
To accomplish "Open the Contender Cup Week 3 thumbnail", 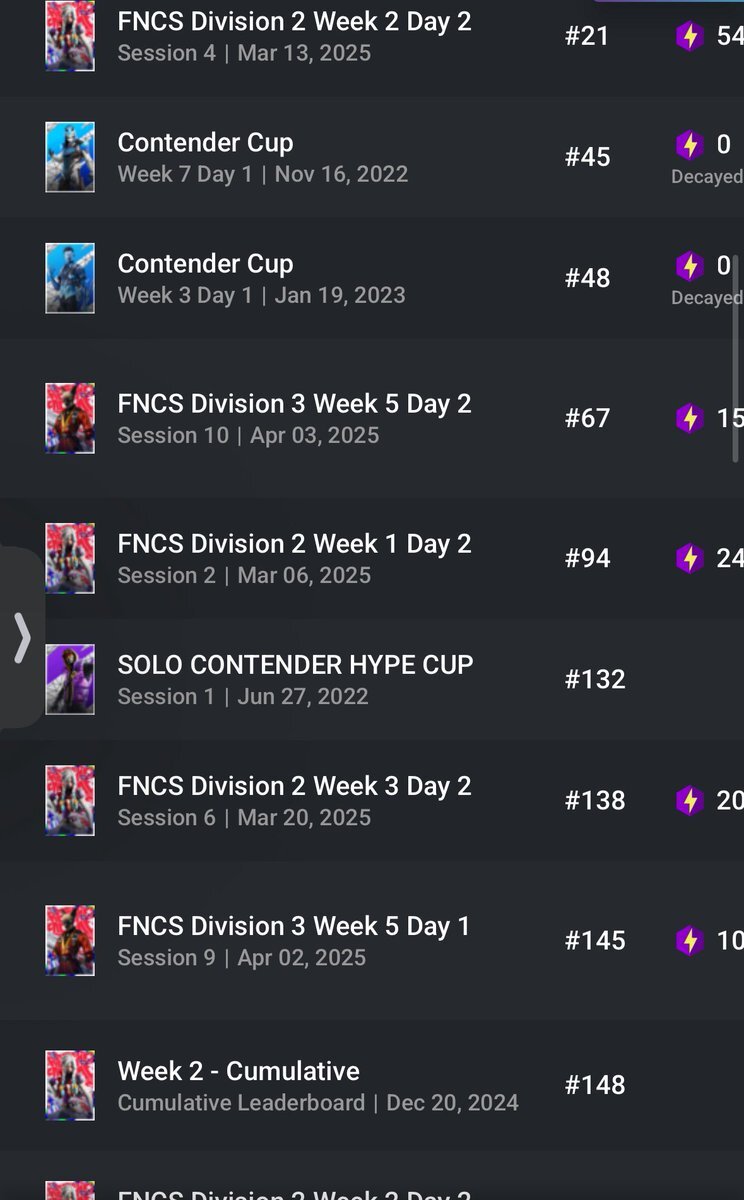I will [70, 278].
